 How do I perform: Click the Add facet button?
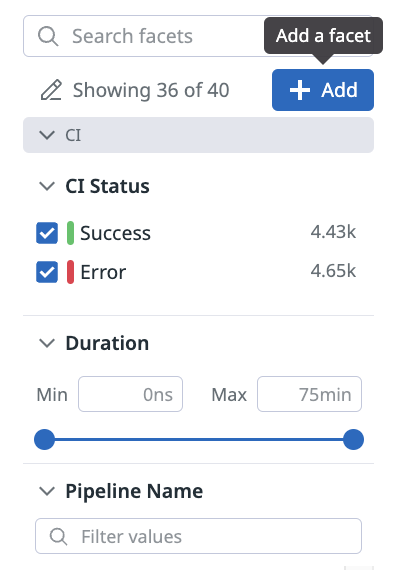click(323, 90)
